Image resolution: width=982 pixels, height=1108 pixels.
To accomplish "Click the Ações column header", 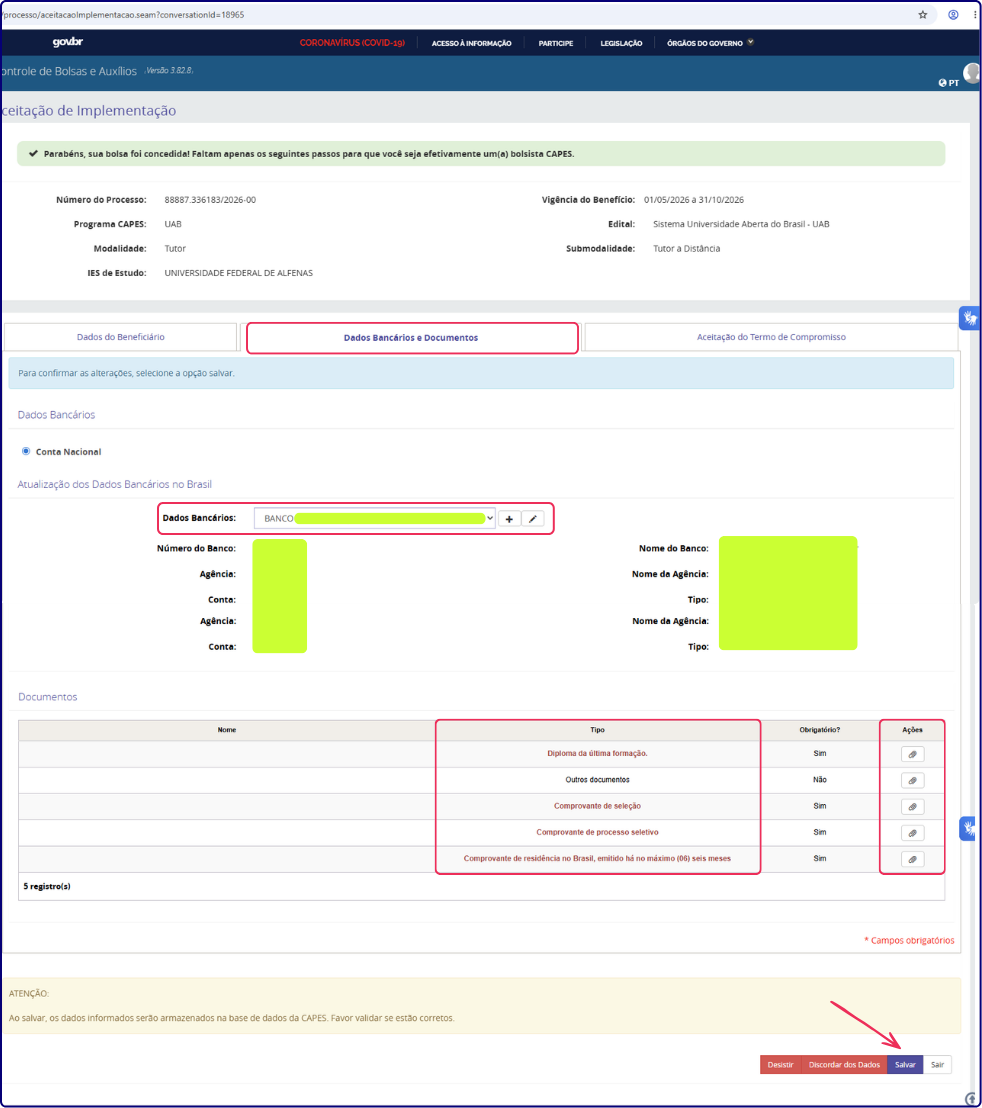I will click(x=912, y=730).
